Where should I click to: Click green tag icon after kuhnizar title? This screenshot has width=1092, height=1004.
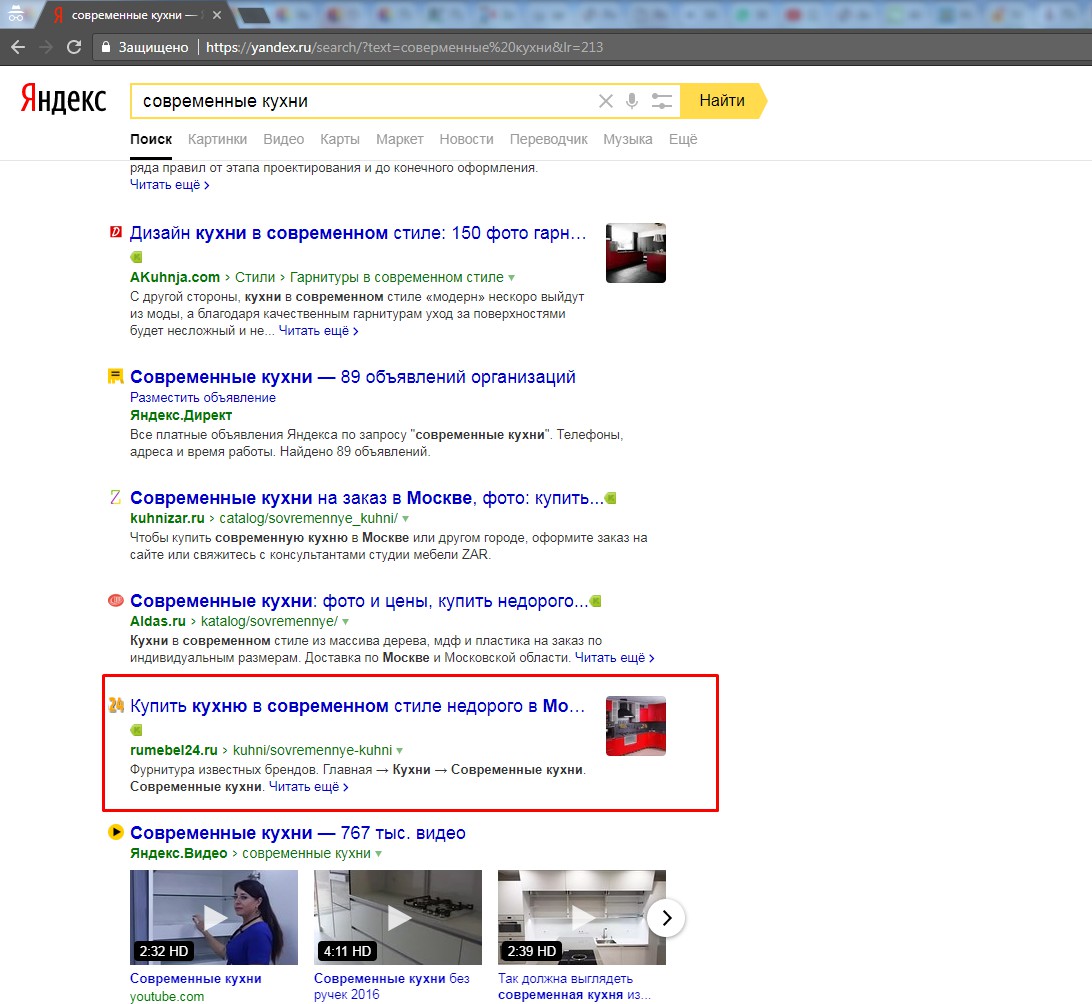[611, 499]
